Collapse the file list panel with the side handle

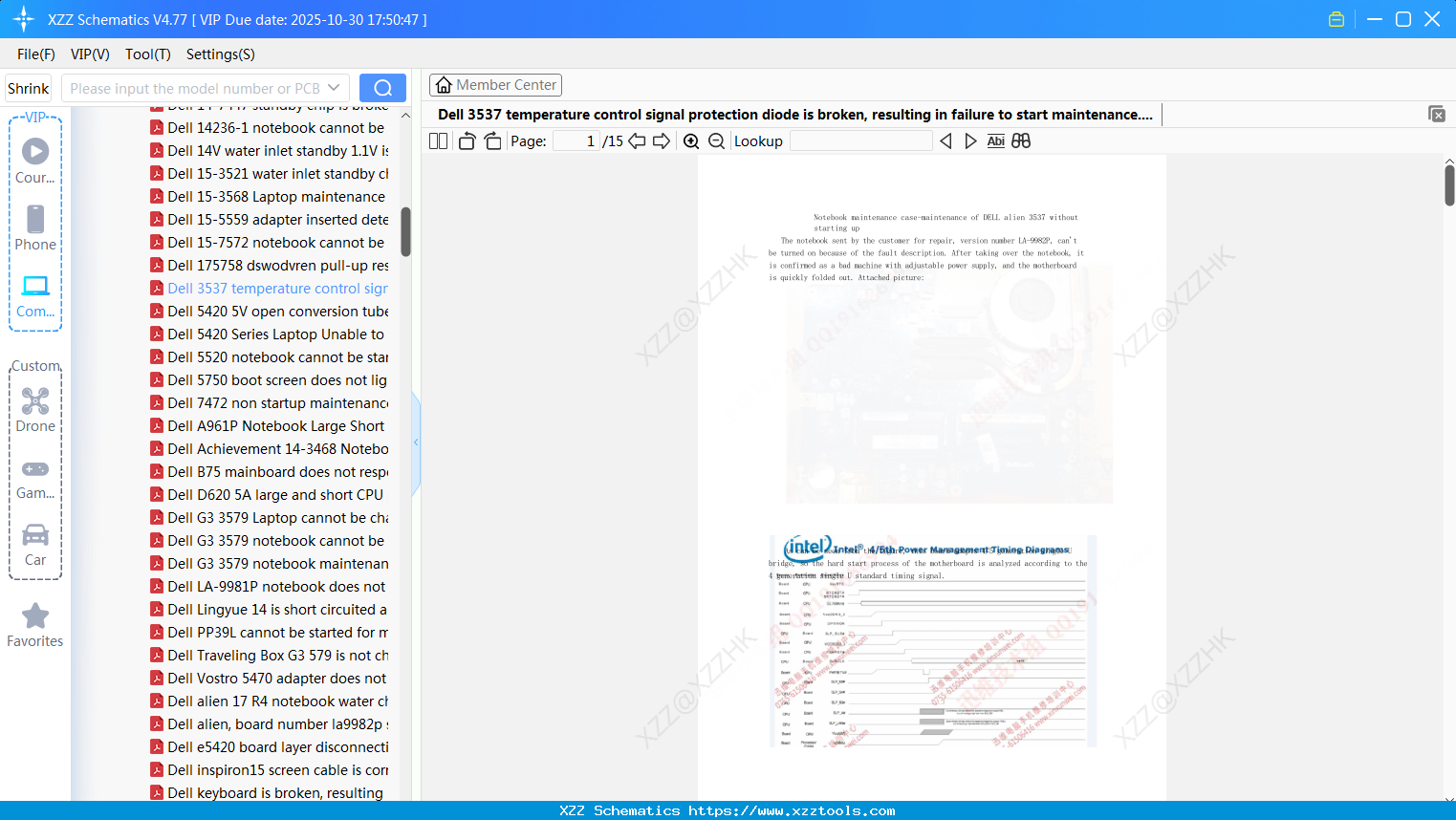coord(416,442)
